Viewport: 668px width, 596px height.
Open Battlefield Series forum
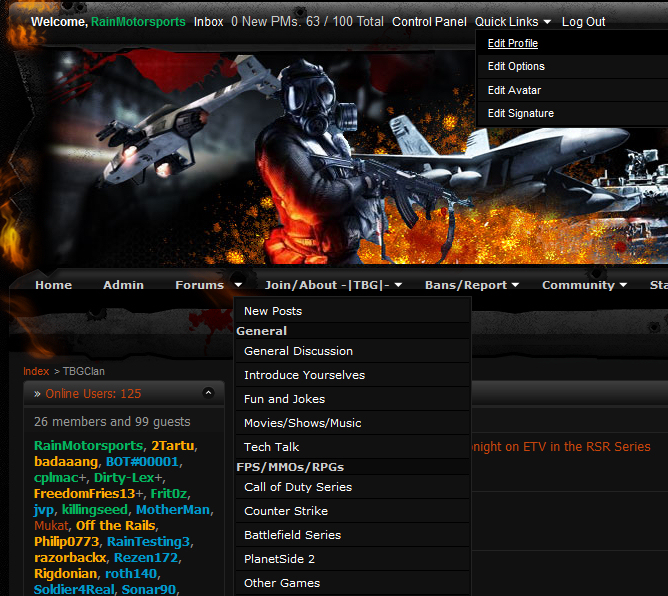(x=353, y=535)
